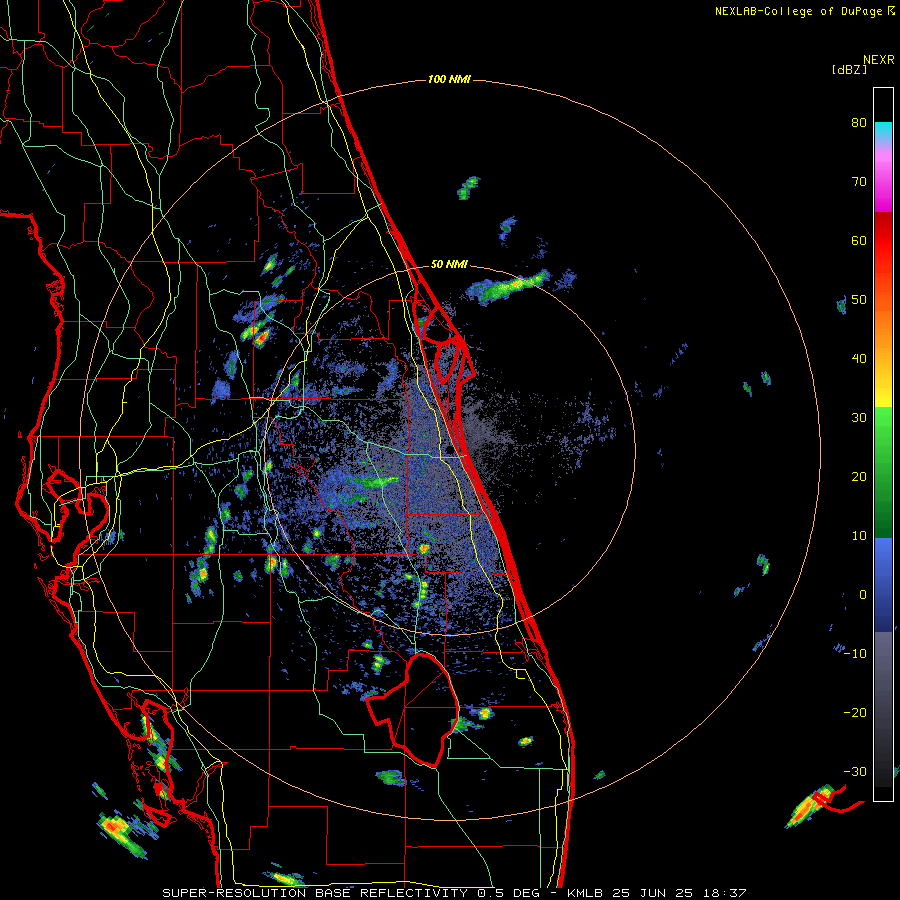Click the NEXR label above the scale
The height and width of the screenshot is (900, 900).
pos(879,60)
